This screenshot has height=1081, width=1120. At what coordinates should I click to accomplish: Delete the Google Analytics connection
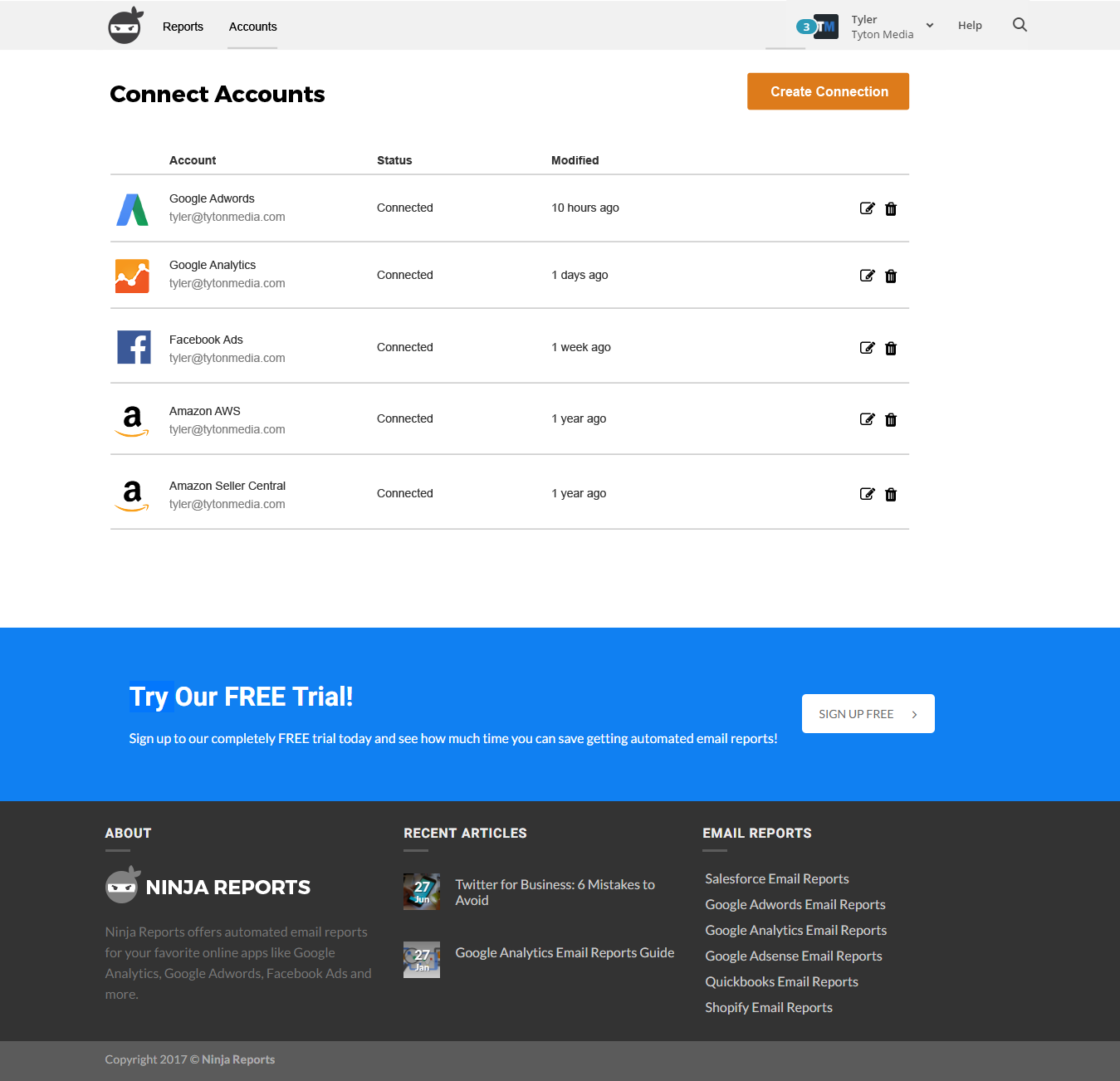click(891, 276)
